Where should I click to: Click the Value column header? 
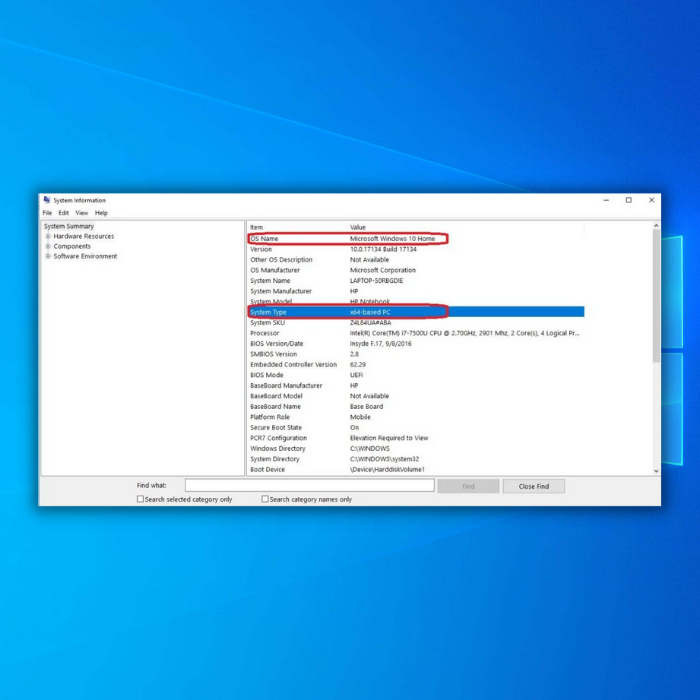(466, 227)
